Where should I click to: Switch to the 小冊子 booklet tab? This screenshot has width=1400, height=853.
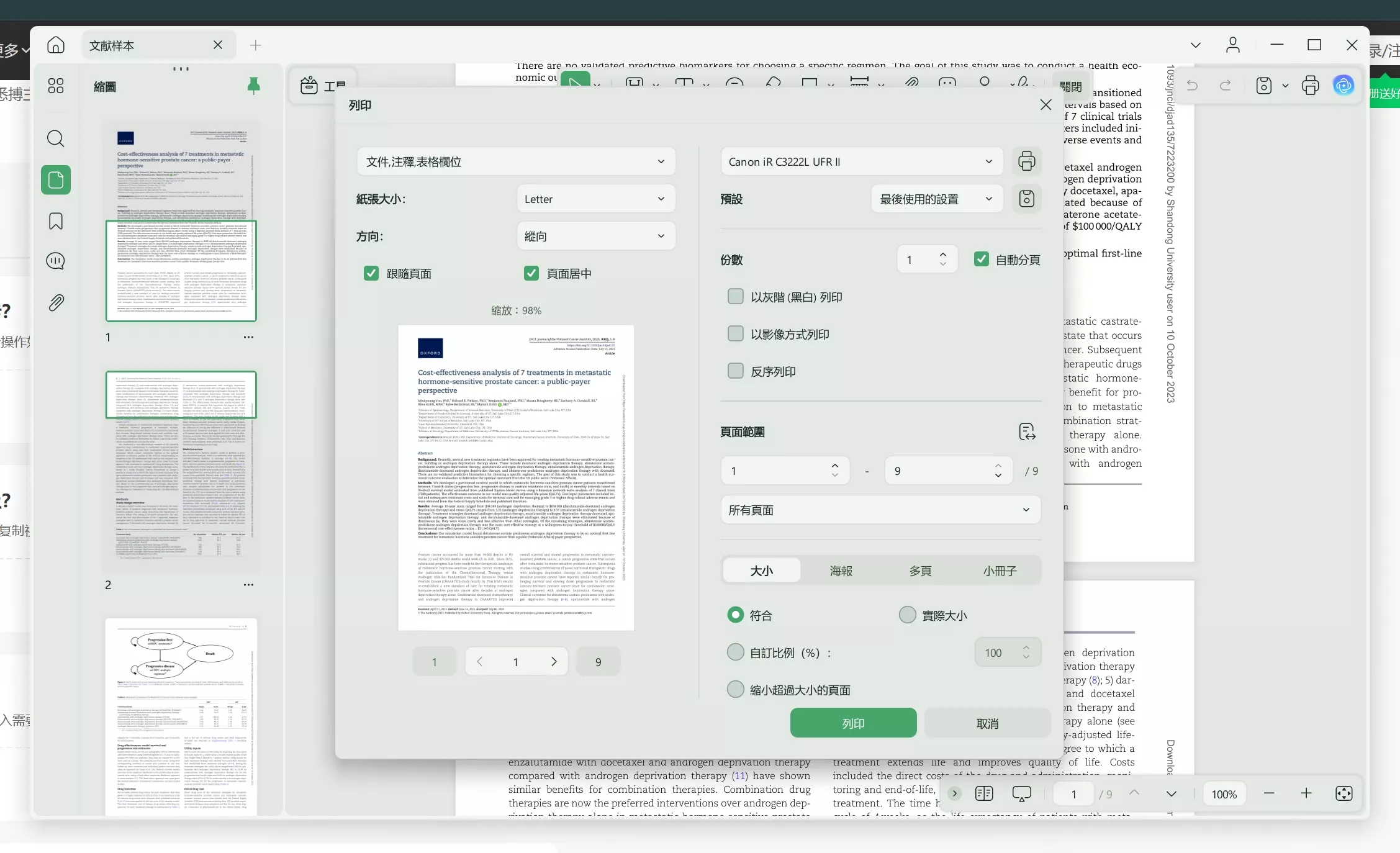point(1000,571)
